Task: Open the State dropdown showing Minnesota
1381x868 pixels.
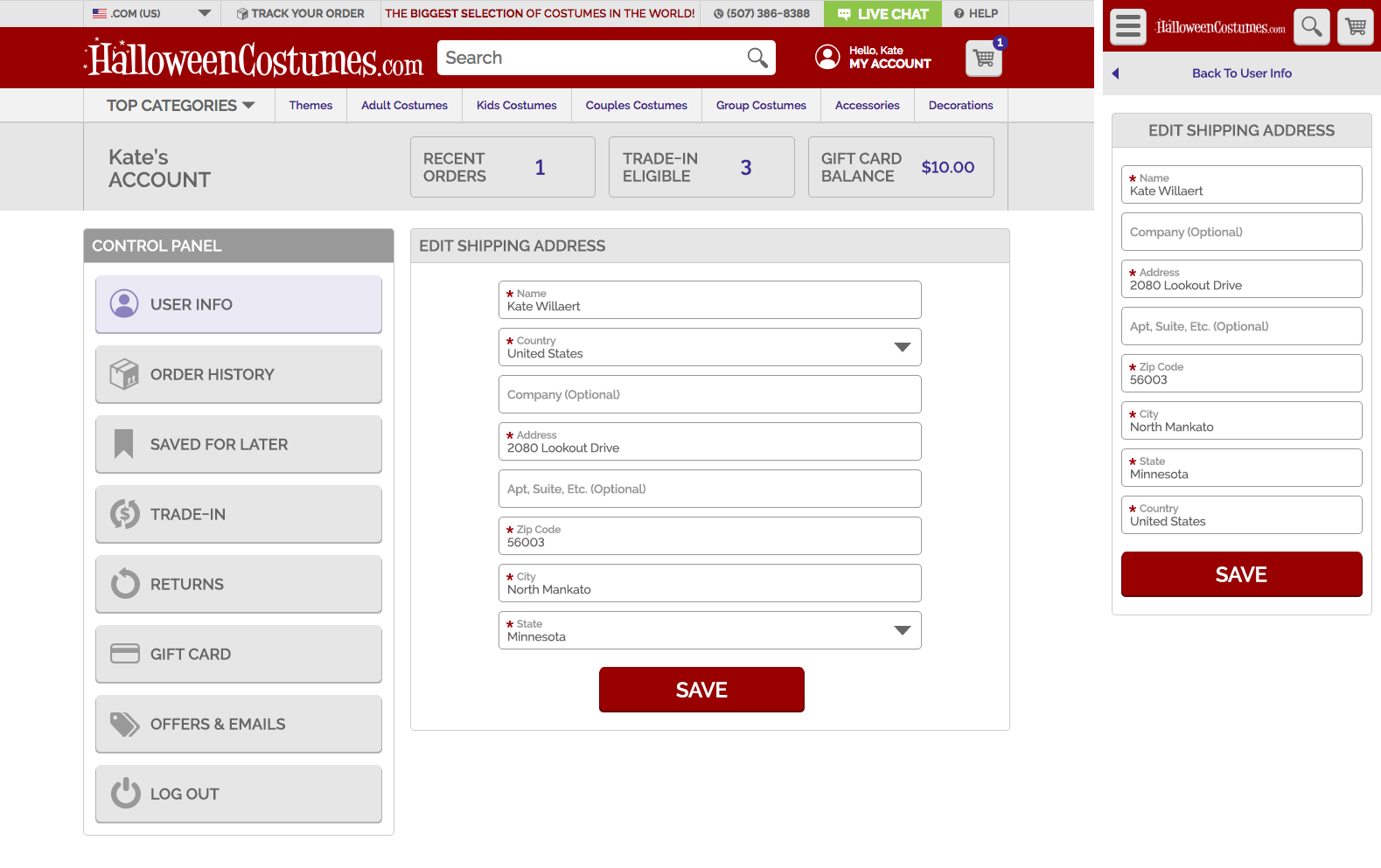Action: (709, 630)
